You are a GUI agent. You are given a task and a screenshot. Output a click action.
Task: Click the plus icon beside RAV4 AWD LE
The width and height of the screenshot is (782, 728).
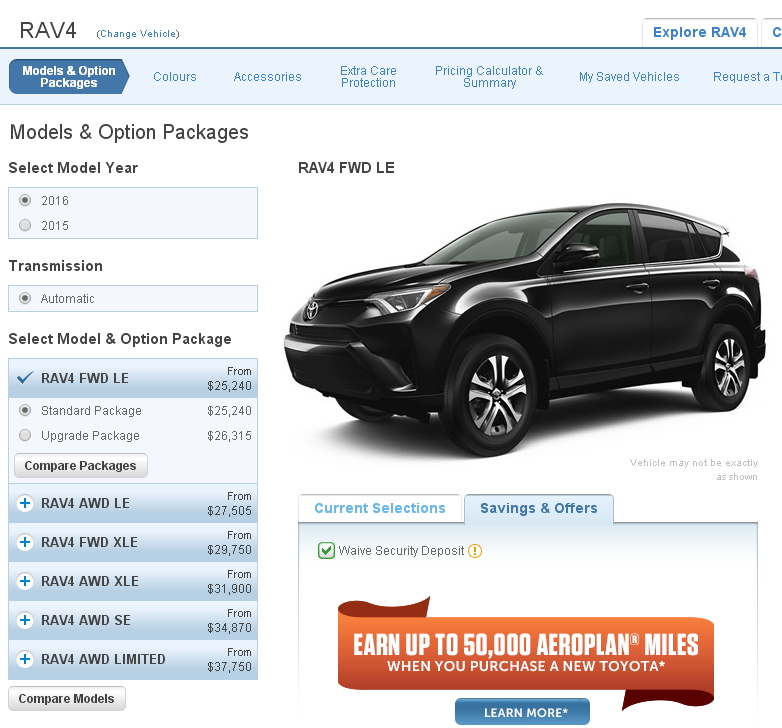[x=26, y=504]
